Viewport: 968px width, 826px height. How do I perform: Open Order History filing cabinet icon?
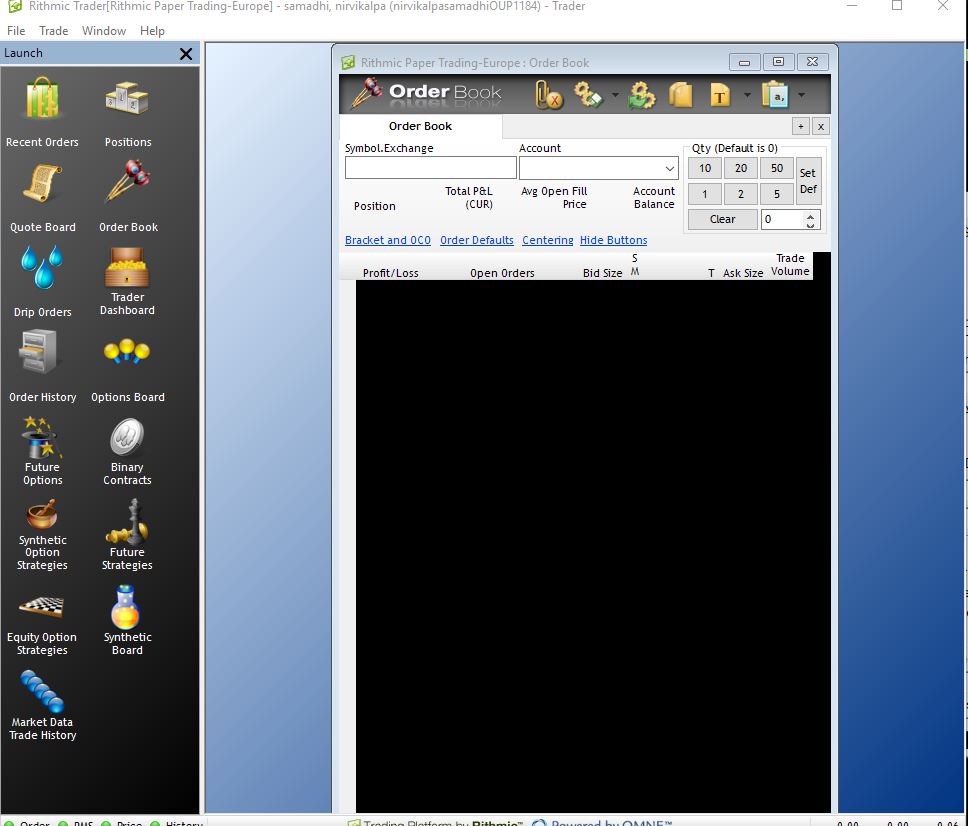coord(42,367)
